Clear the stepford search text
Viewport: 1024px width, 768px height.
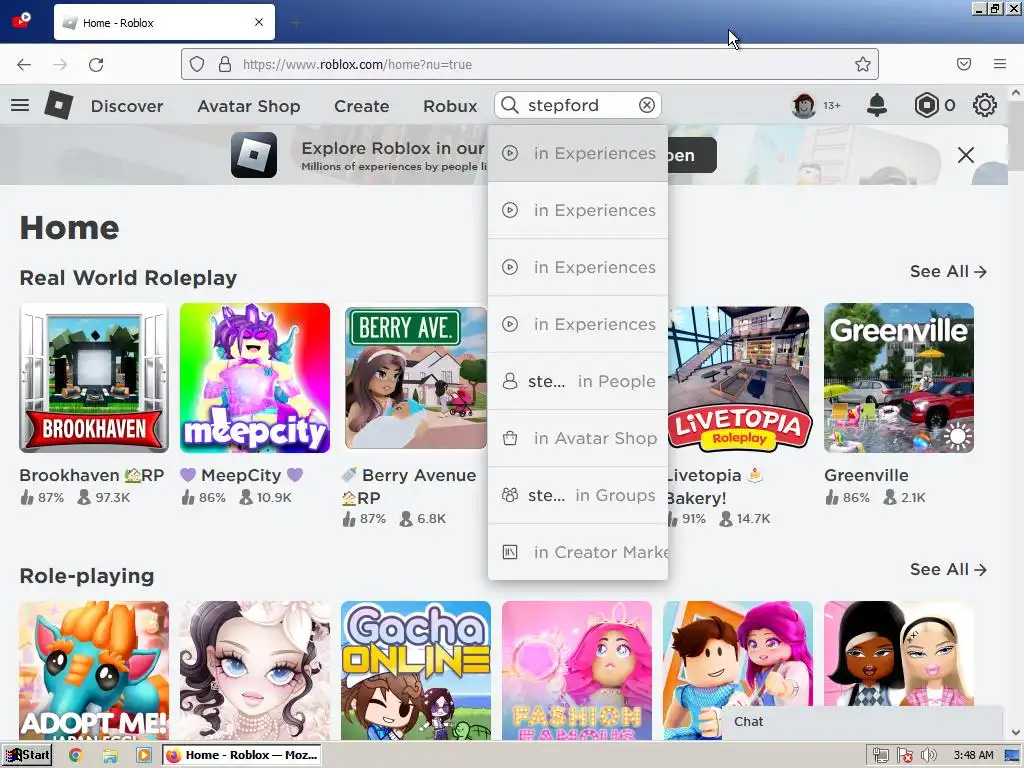tap(647, 105)
